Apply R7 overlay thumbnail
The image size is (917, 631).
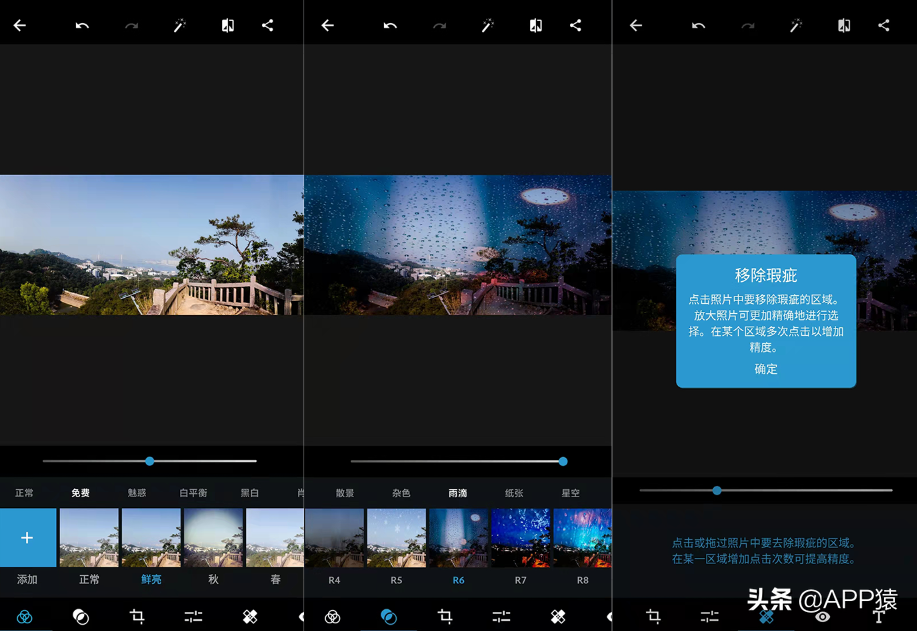pyautogui.click(x=520, y=537)
